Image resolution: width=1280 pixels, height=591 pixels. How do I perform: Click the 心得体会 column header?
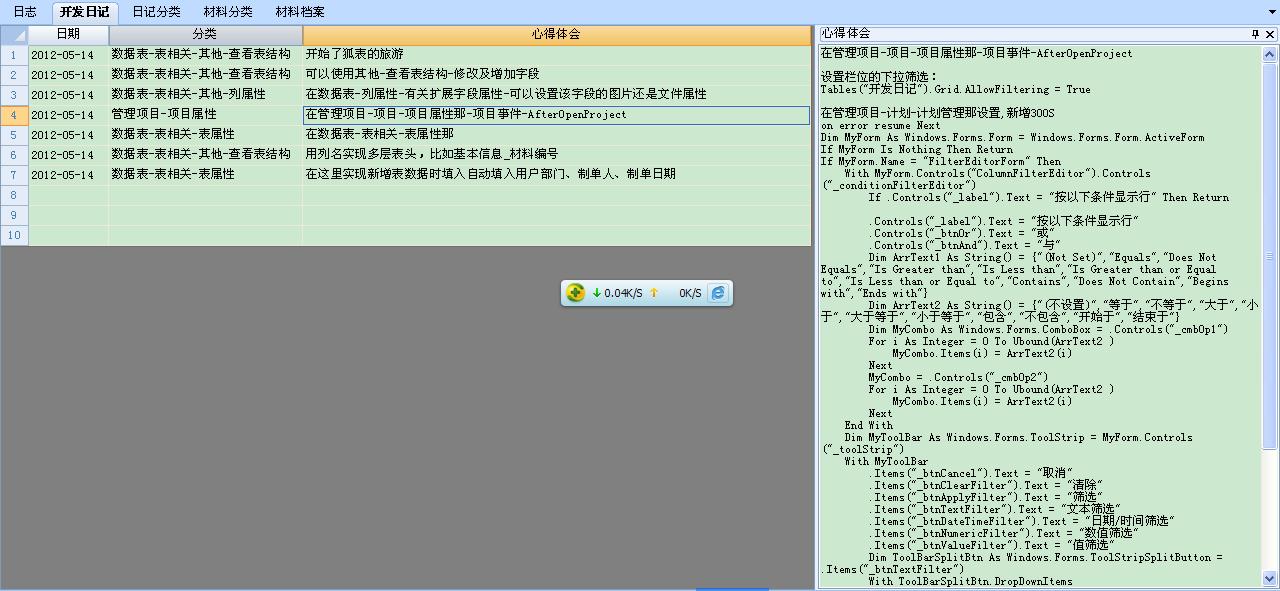pyautogui.click(x=556, y=35)
